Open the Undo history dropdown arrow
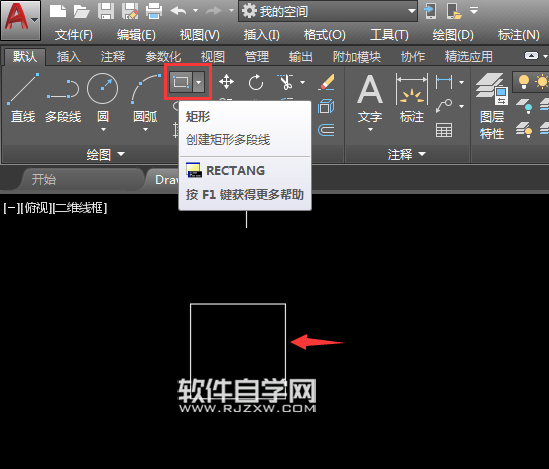The width and height of the screenshot is (549, 469). 196,11
